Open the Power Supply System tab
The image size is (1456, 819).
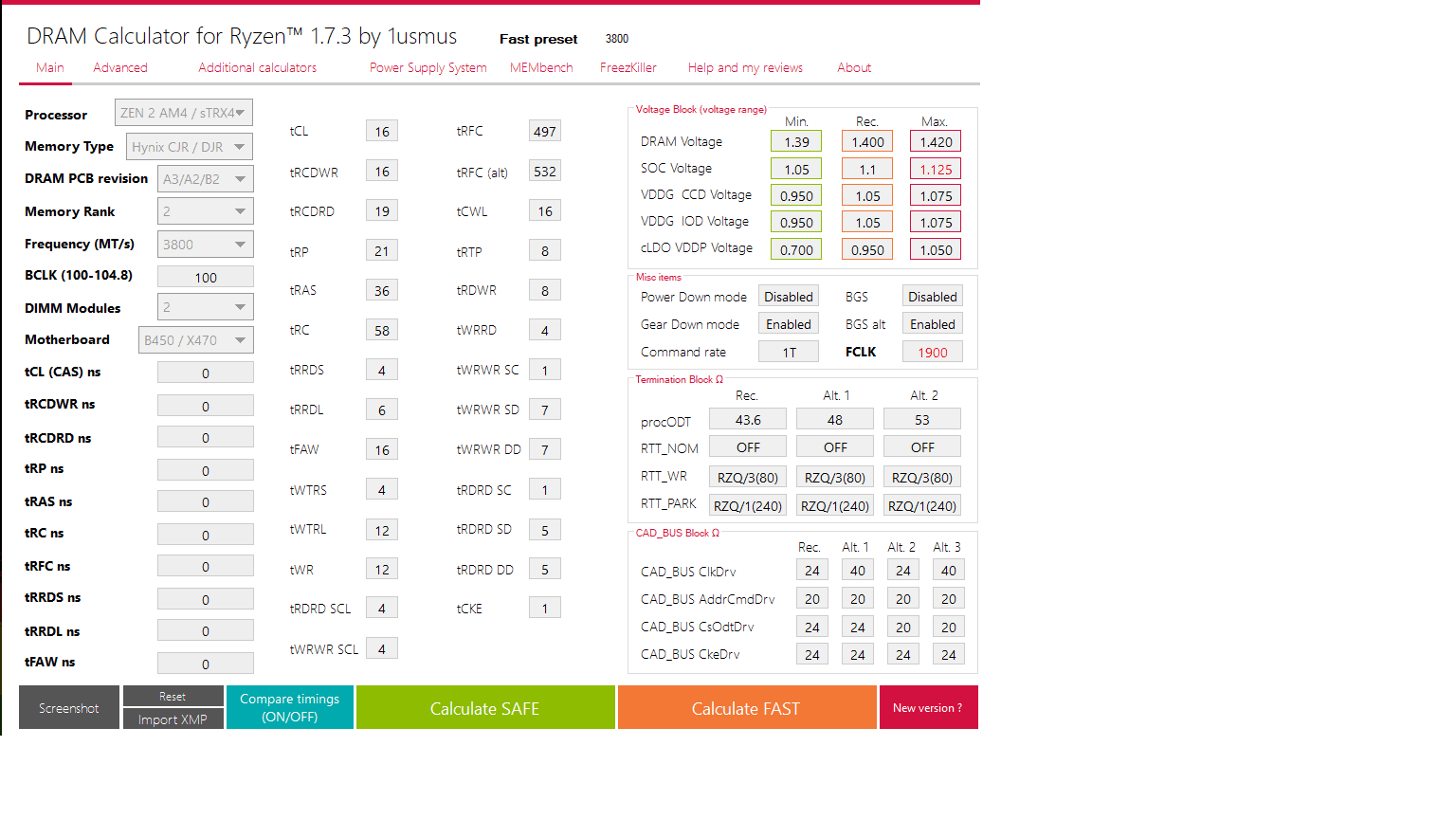tap(428, 67)
